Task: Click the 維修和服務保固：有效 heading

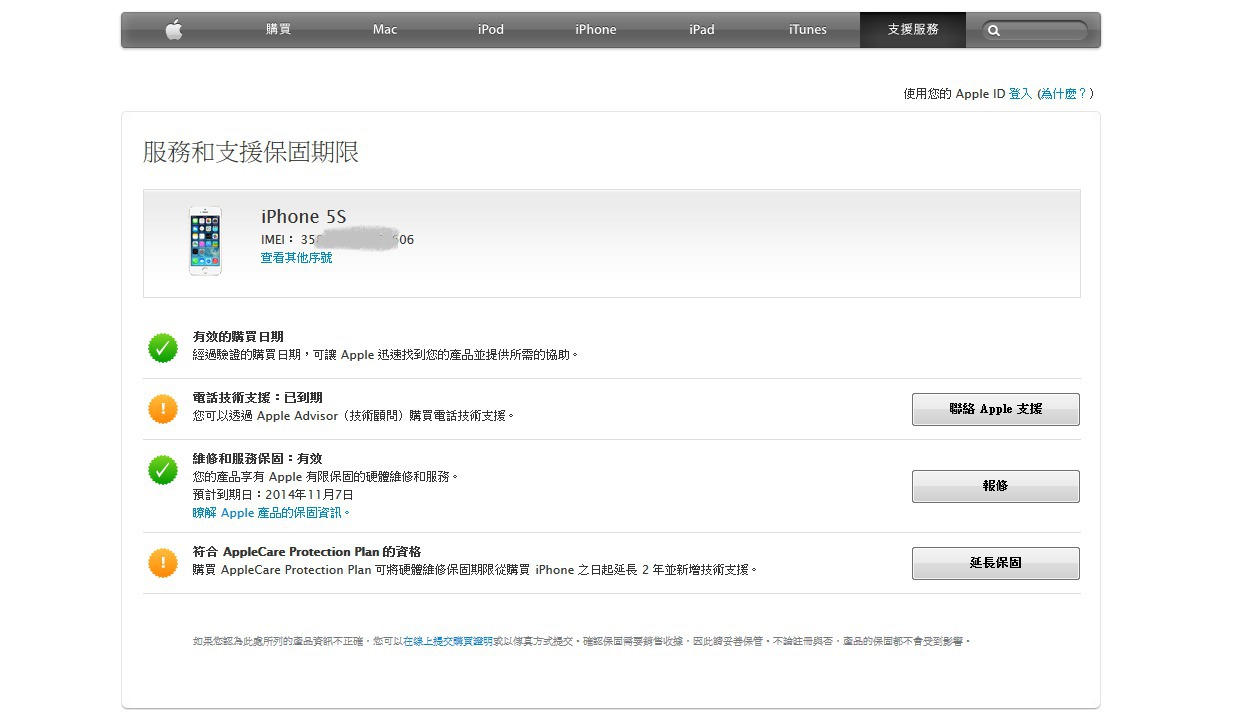Action: point(257,459)
